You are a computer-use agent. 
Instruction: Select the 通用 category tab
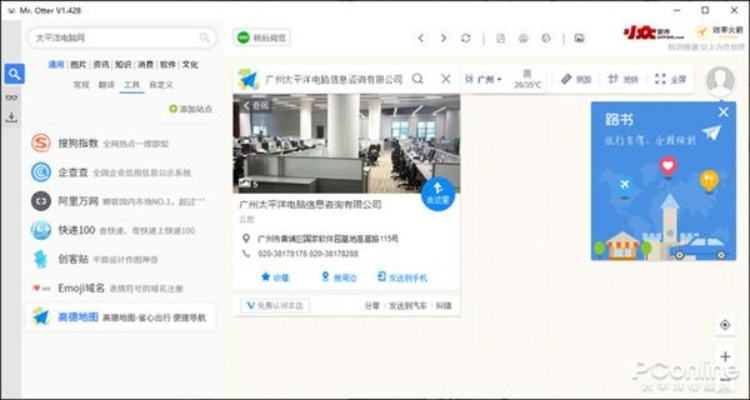(x=56, y=64)
